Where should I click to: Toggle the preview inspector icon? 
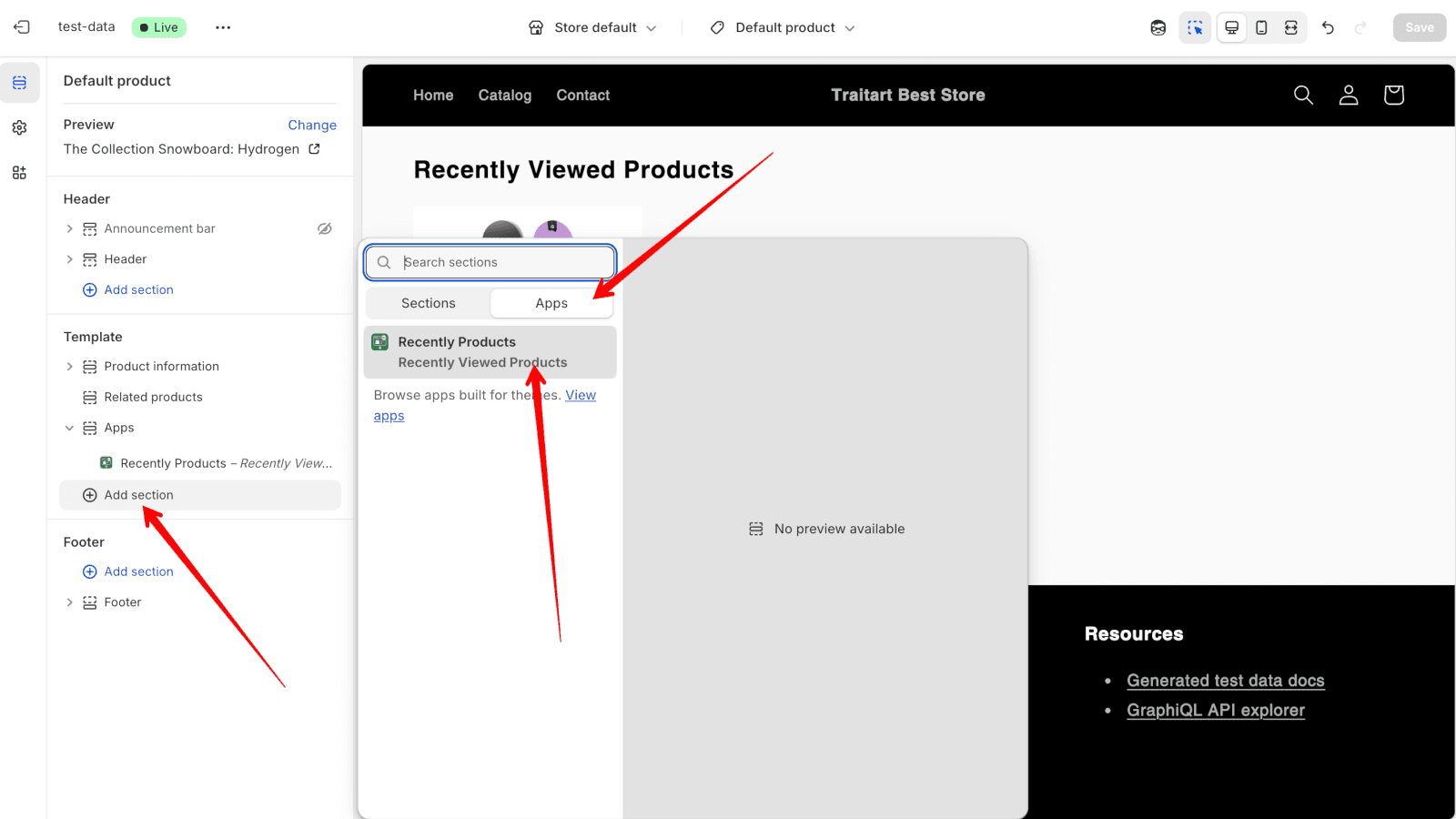pos(1195,27)
